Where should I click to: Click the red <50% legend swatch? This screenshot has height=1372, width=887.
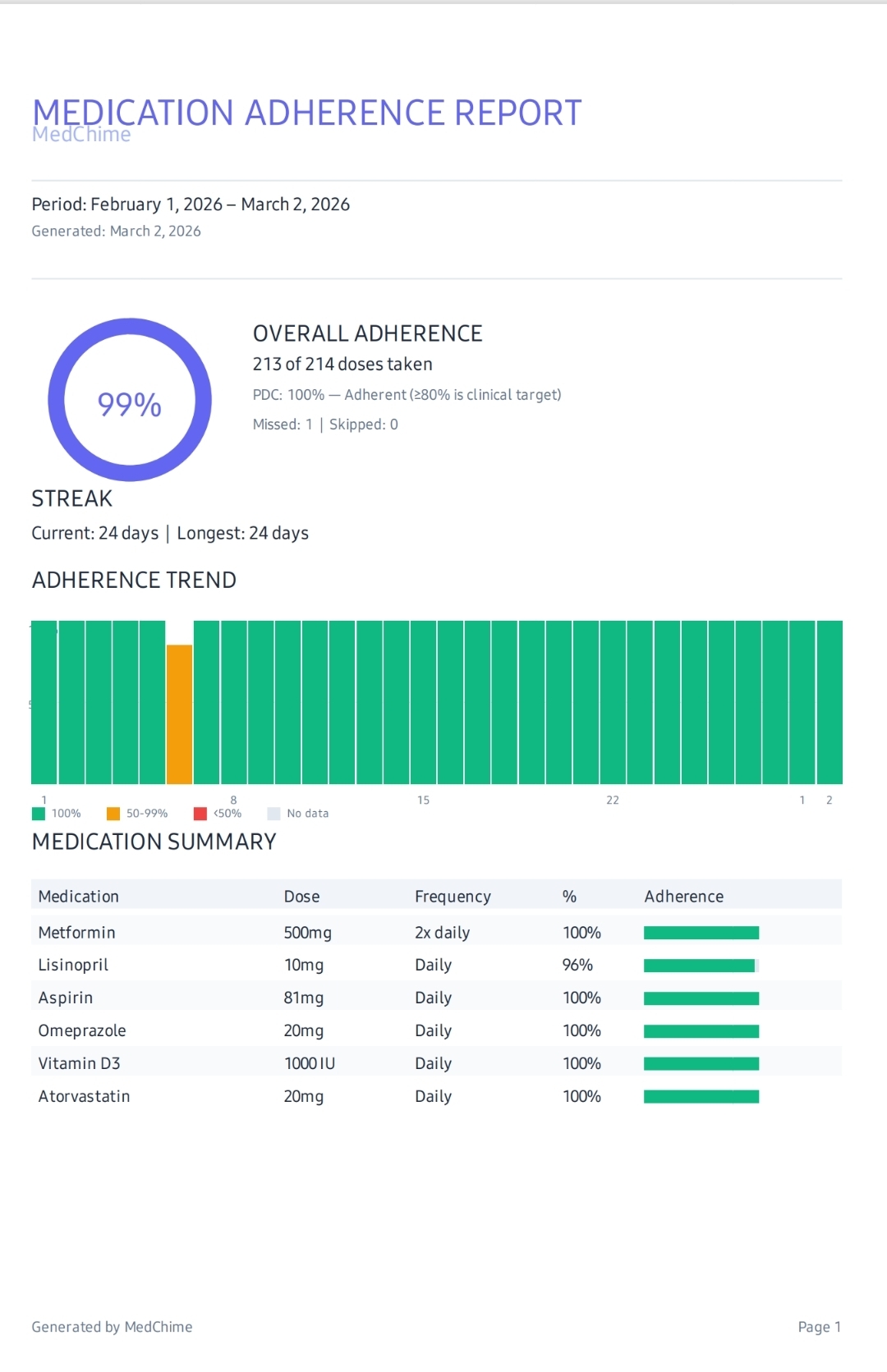pyautogui.click(x=200, y=814)
